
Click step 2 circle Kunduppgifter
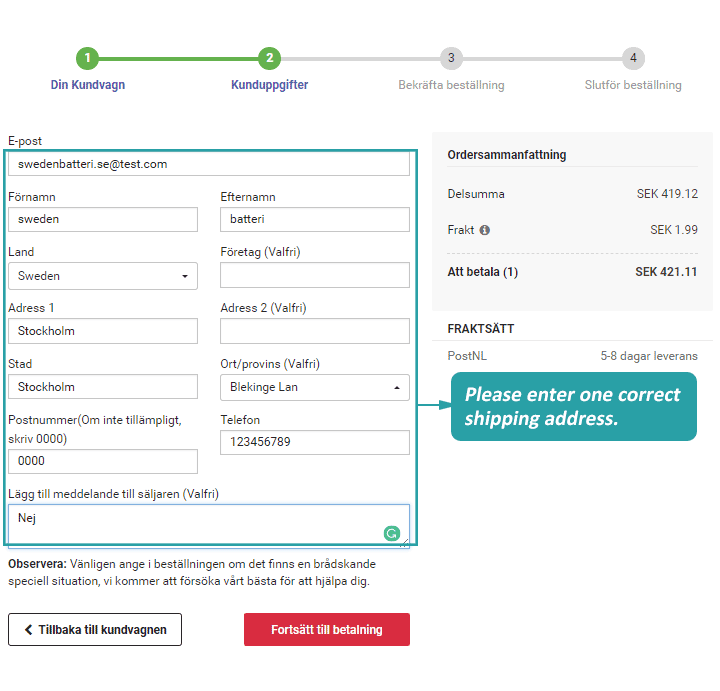[x=269, y=58]
